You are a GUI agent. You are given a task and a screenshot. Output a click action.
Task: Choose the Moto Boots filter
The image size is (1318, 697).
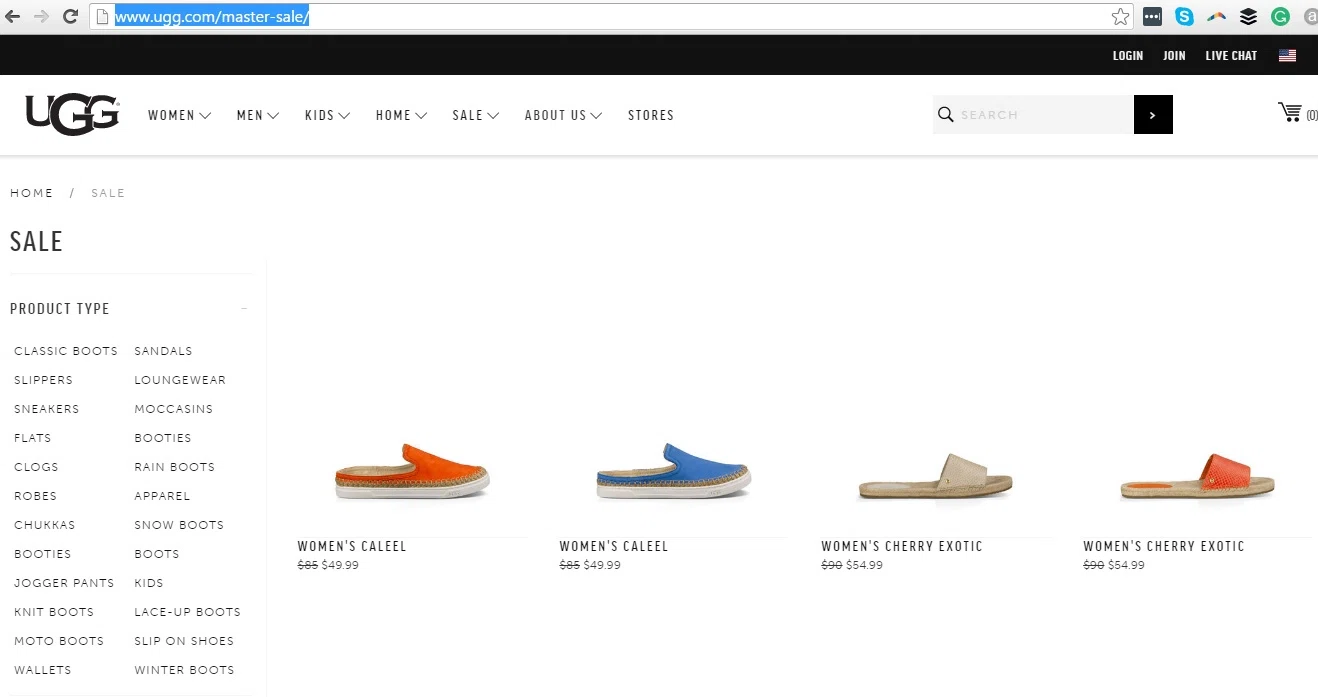click(x=59, y=641)
